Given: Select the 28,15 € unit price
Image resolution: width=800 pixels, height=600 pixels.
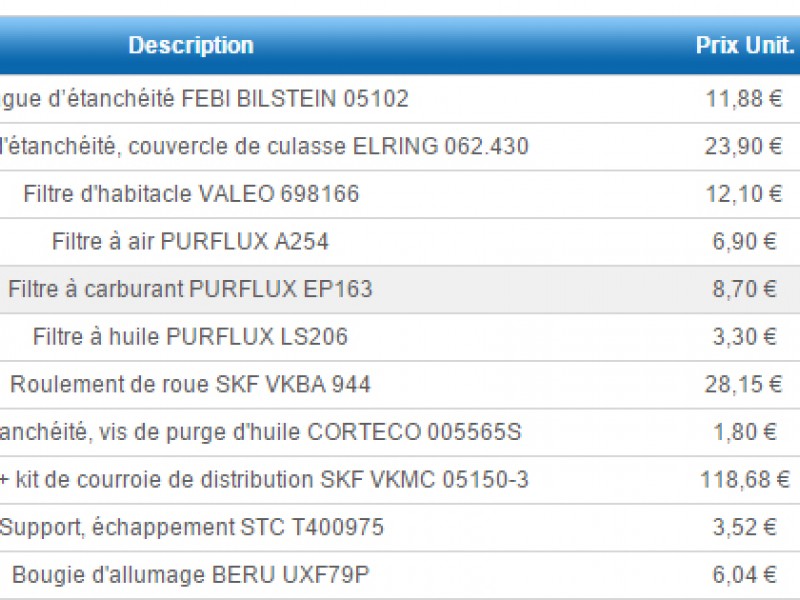Looking at the screenshot, I should pyautogui.click(x=743, y=385).
